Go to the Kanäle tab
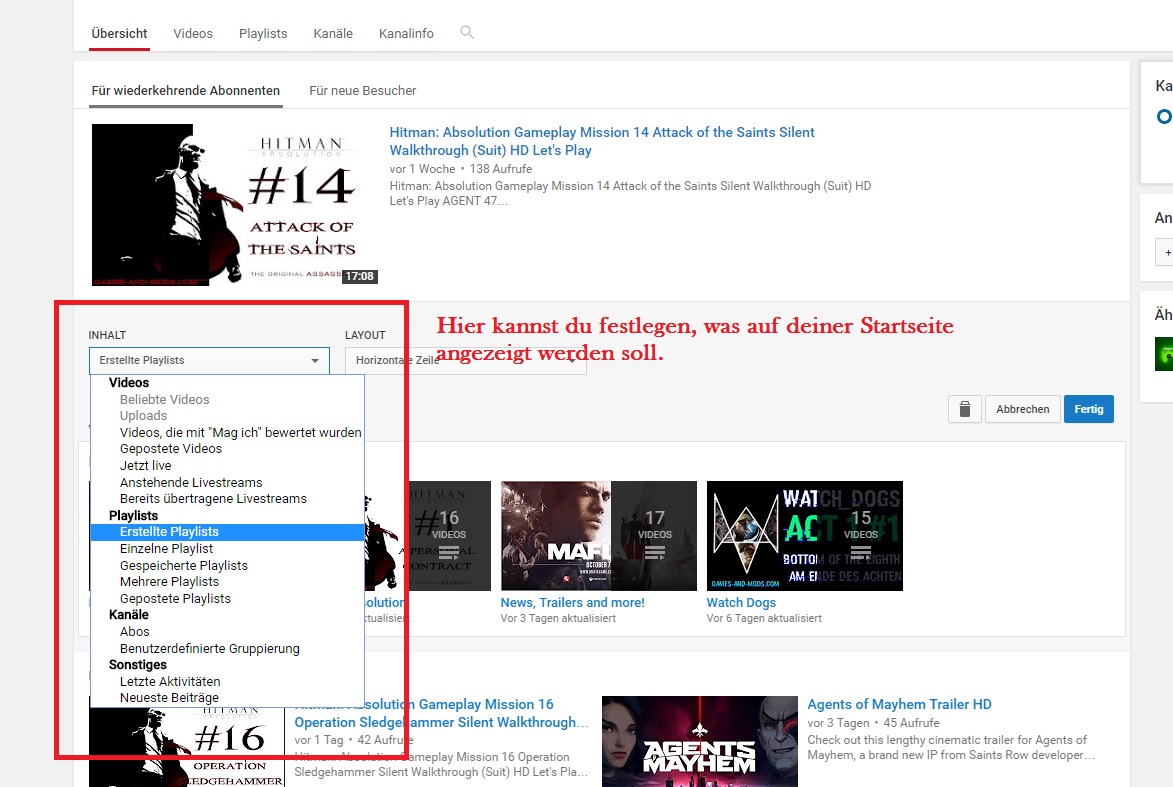 (x=333, y=33)
